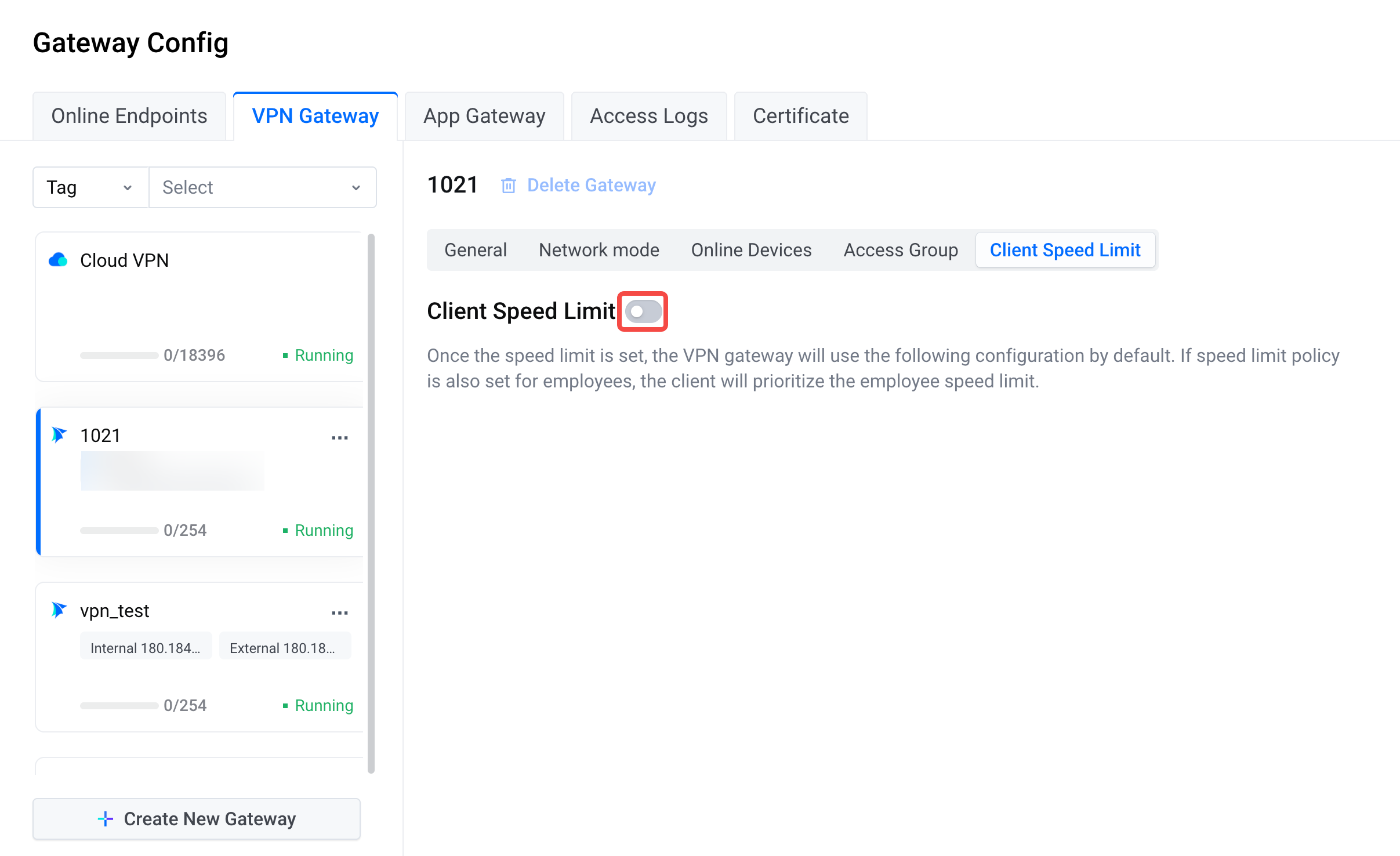The image size is (1400, 856).
Task: Expand the Select tag value dropdown
Action: coord(262,187)
